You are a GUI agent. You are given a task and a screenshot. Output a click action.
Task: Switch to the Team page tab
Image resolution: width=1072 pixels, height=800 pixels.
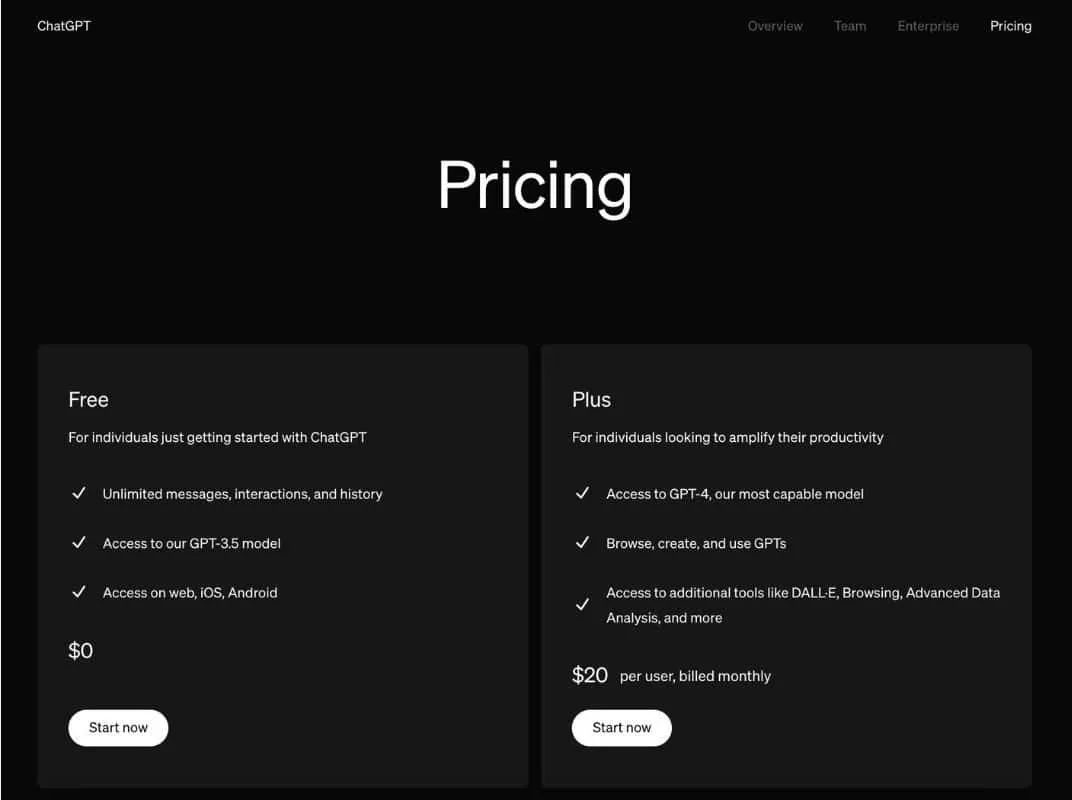(850, 26)
